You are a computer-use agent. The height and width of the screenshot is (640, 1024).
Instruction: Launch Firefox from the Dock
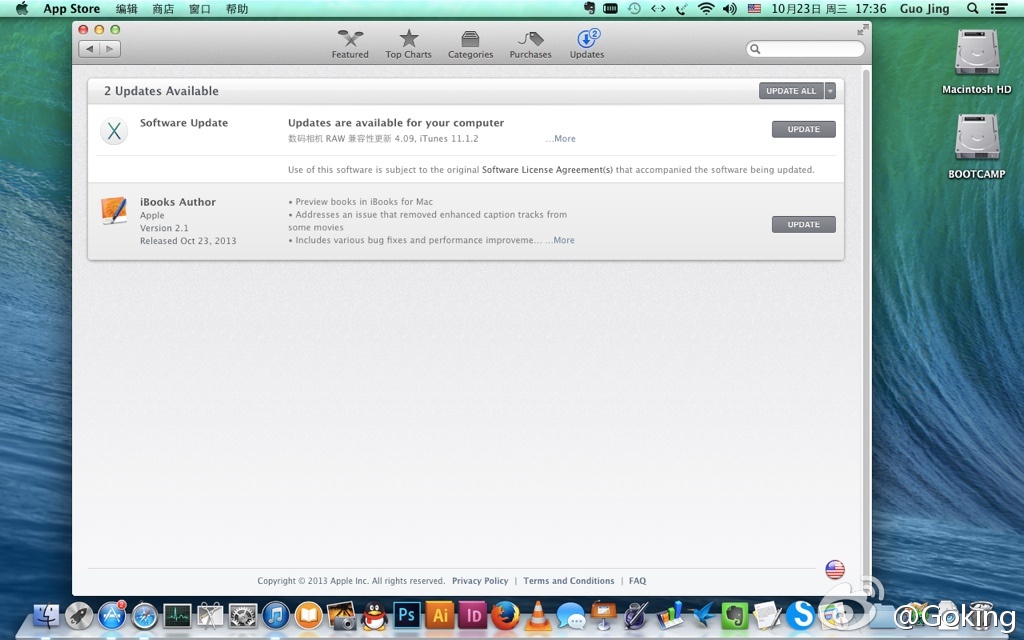505,616
